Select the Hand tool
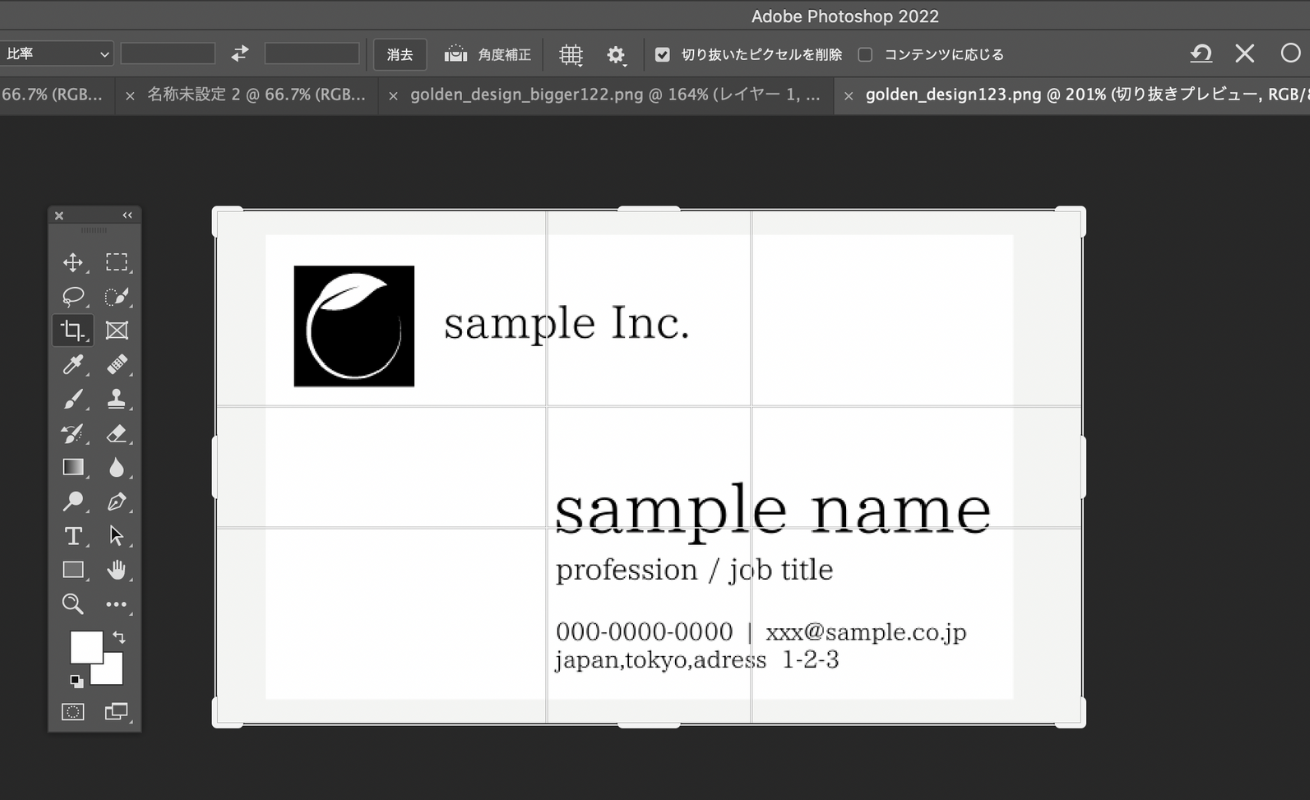Viewport: 1310px width, 800px height. point(117,570)
